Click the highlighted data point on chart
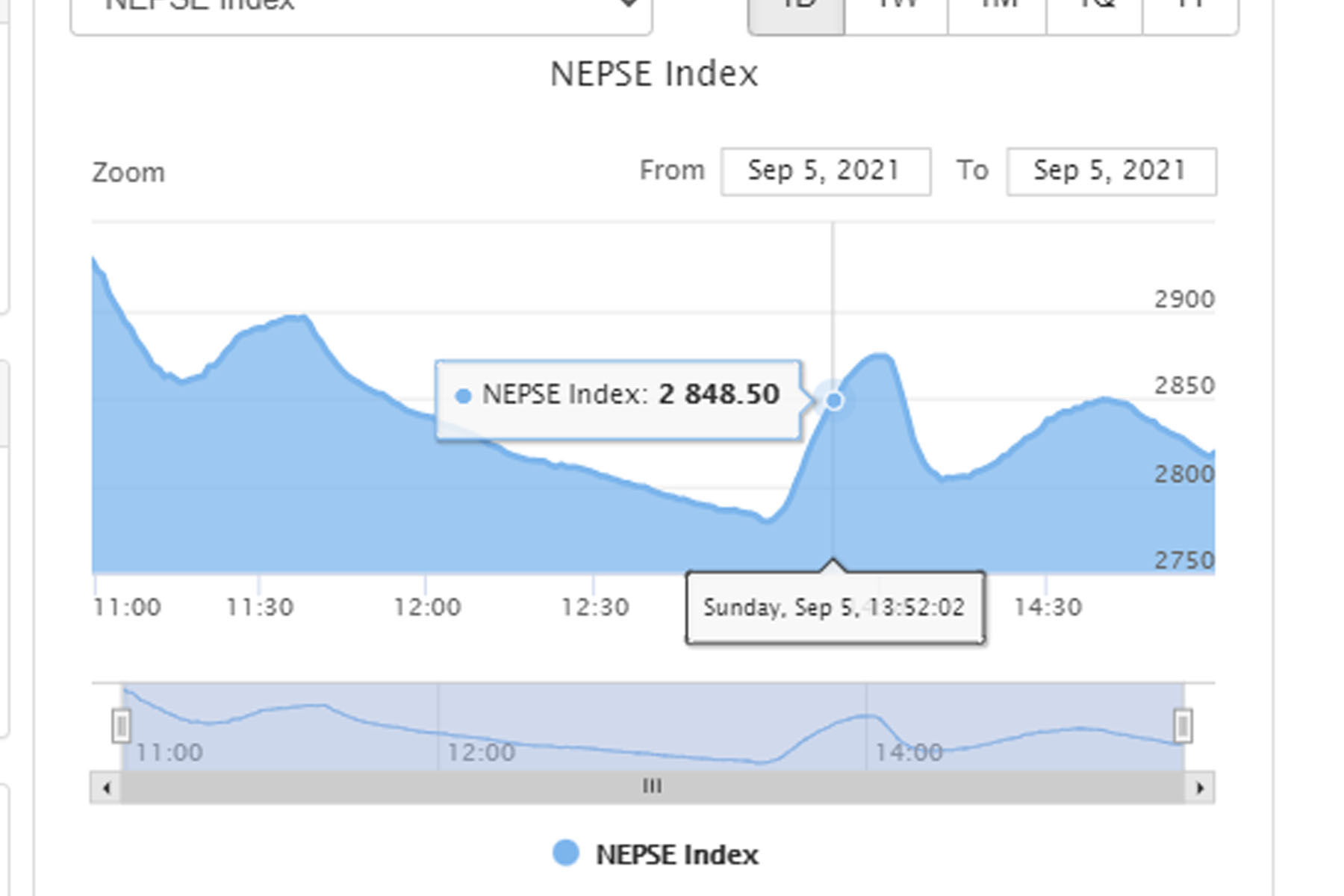This screenshot has width=1344, height=896. coord(834,401)
